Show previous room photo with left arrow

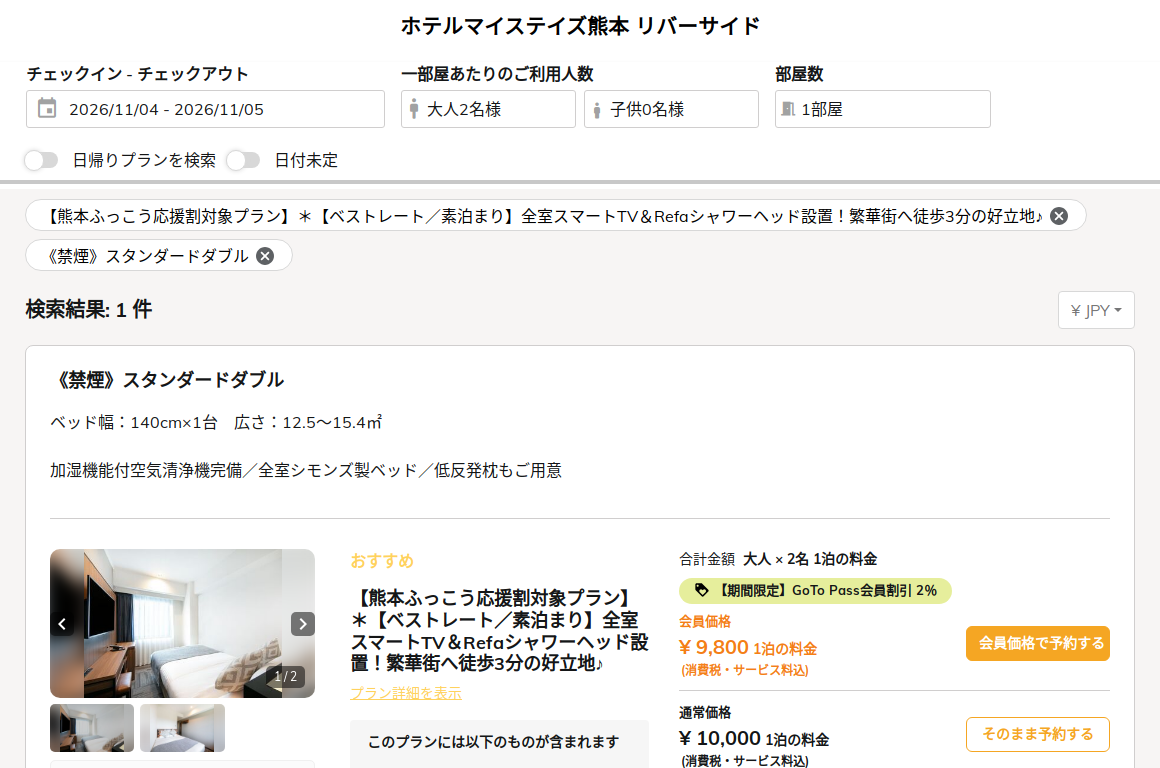pyautogui.click(x=62, y=624)
